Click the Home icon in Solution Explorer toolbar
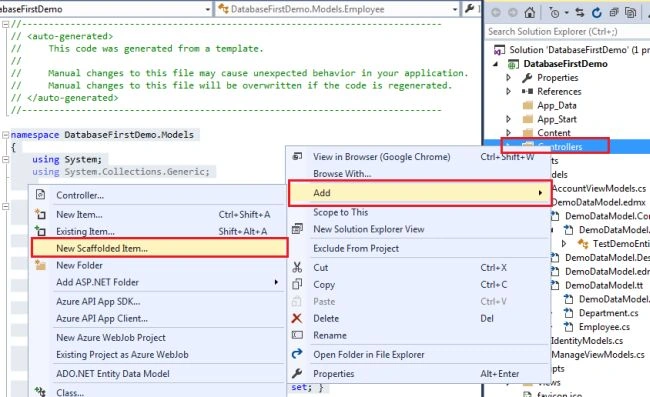 [530, 12]
